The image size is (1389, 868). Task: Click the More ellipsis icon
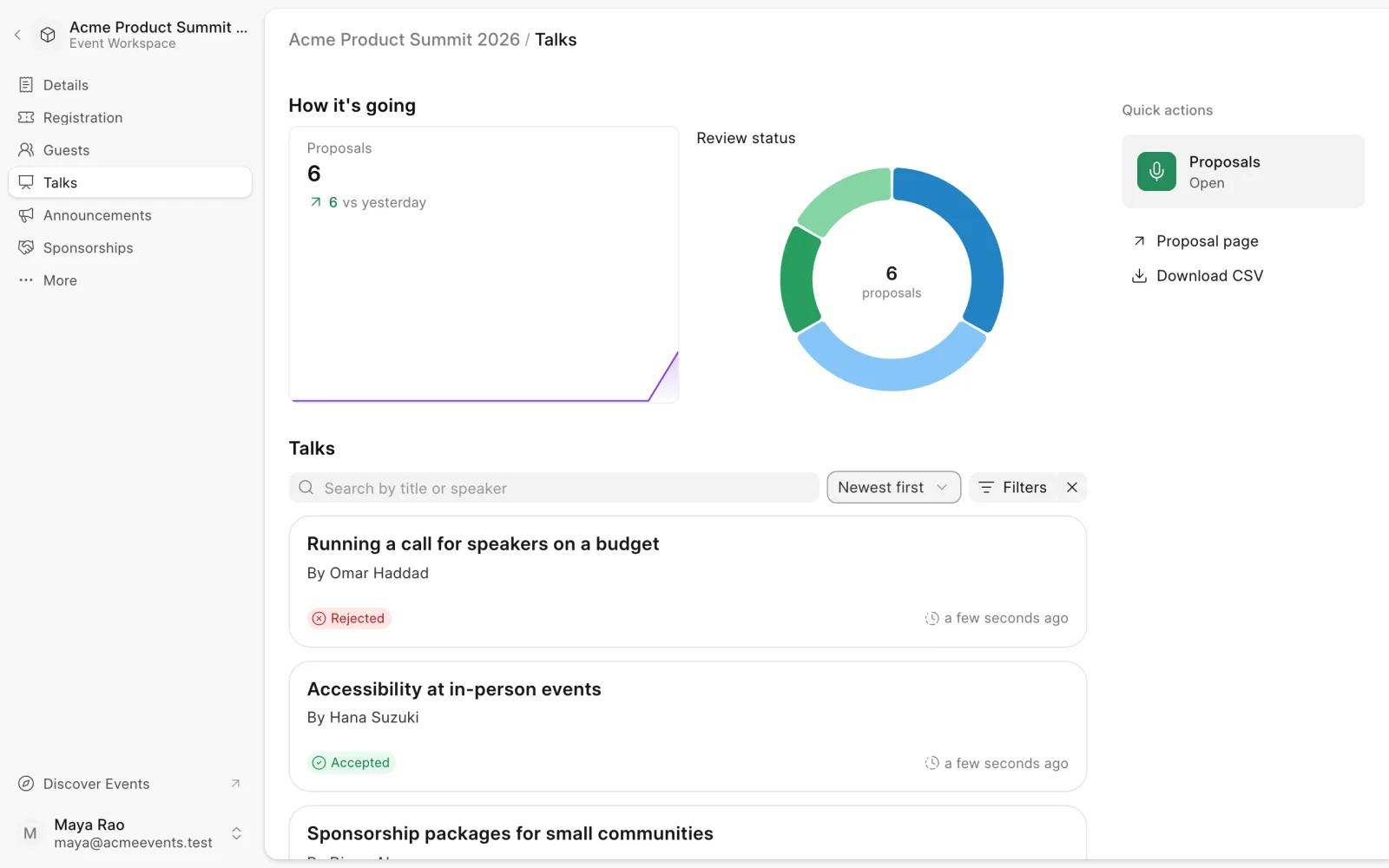coord(26,280)
